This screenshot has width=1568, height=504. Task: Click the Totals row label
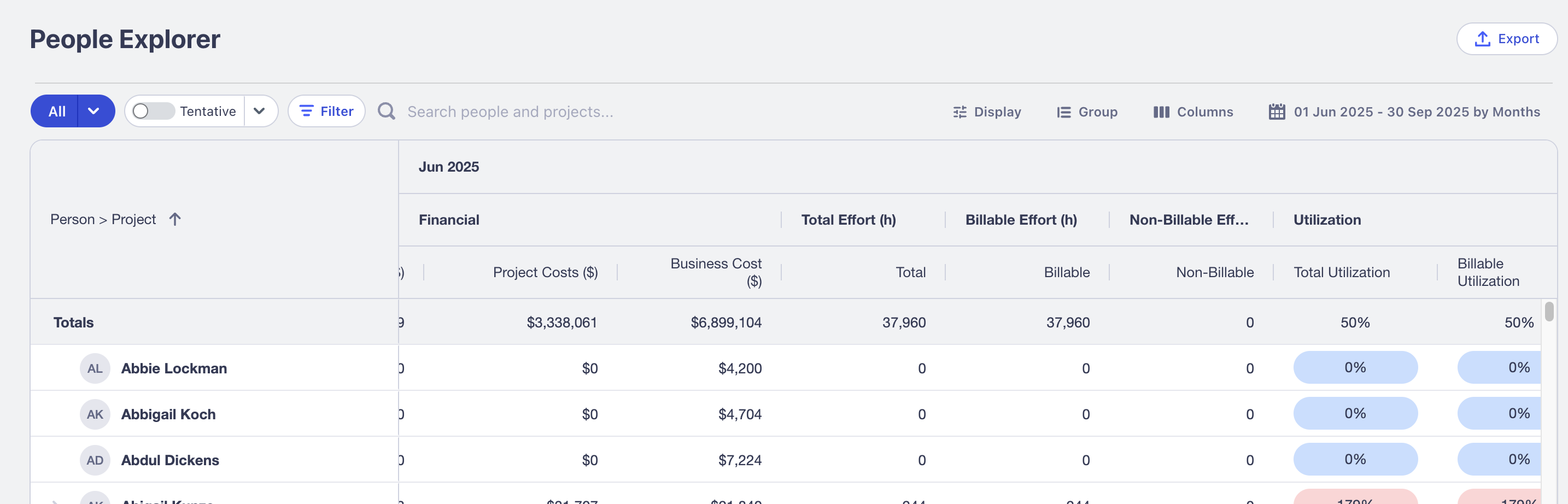coord(74,323)
